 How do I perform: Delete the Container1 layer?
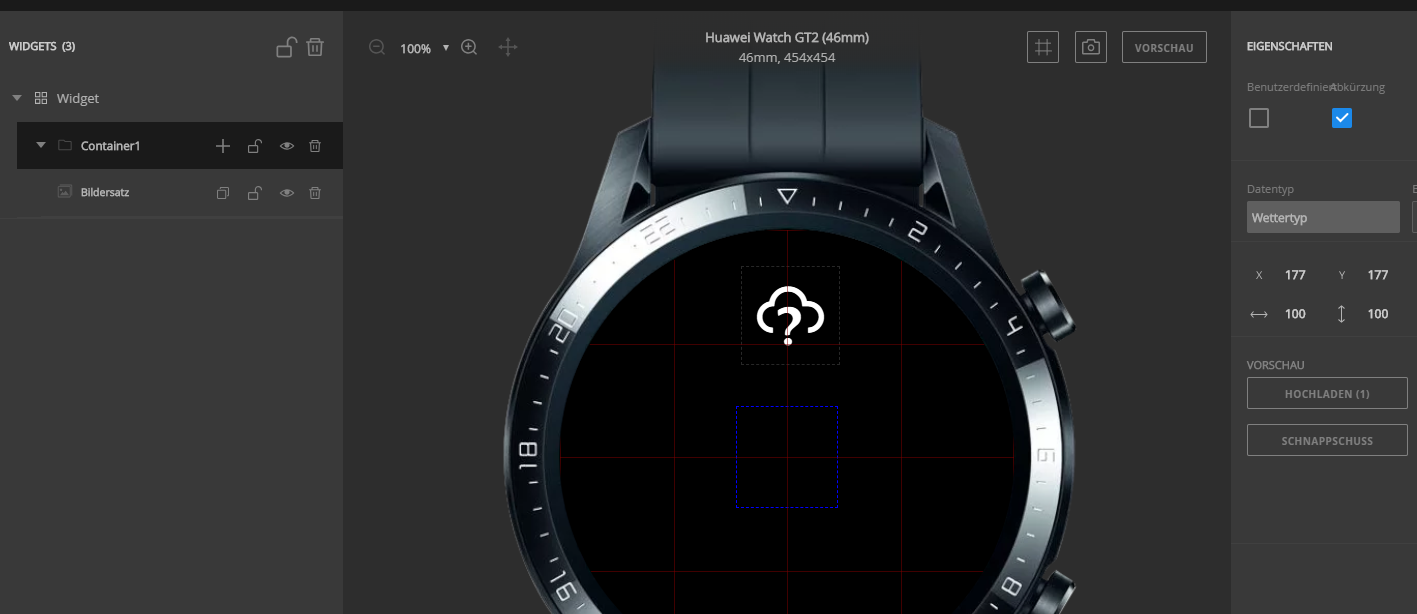(315, 146)
